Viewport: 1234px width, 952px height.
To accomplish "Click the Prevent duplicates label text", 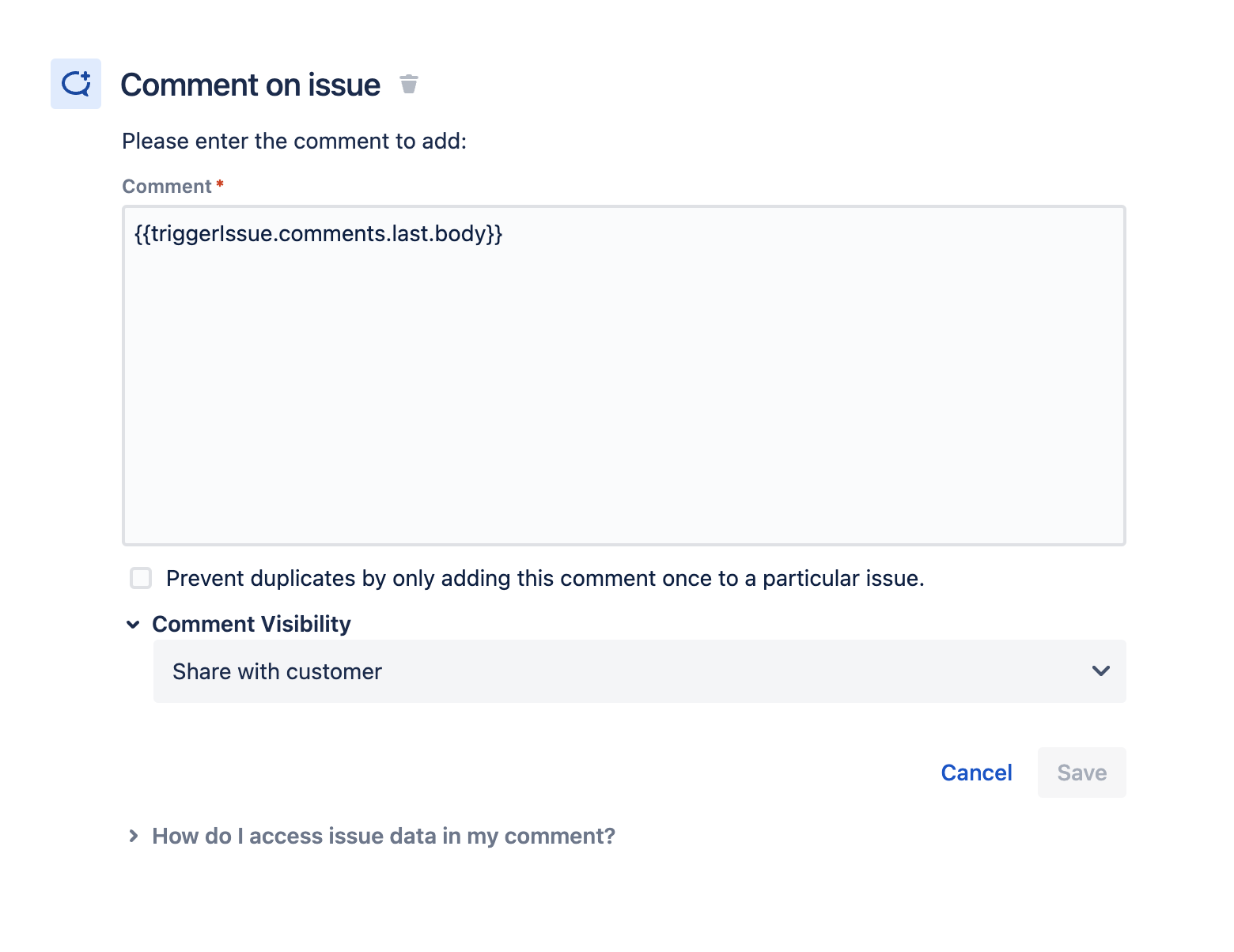I will point(545,579).
